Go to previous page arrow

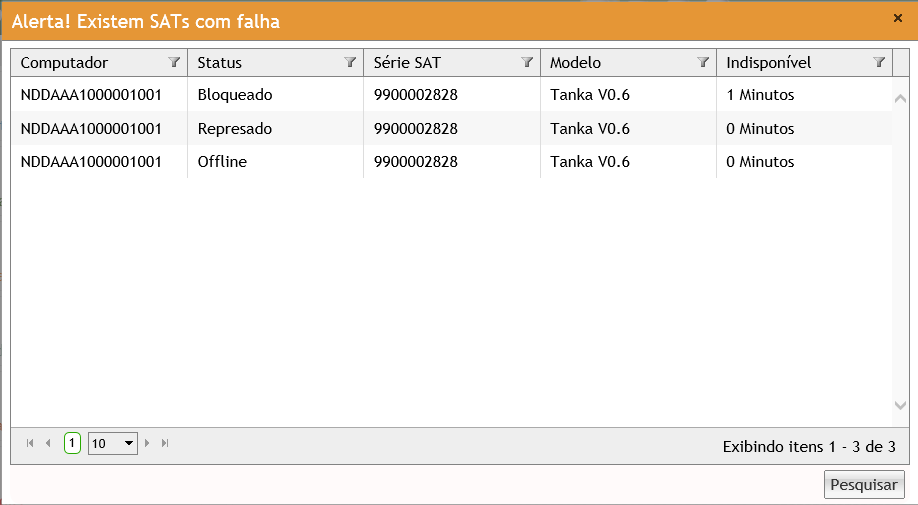click(48, 443)
